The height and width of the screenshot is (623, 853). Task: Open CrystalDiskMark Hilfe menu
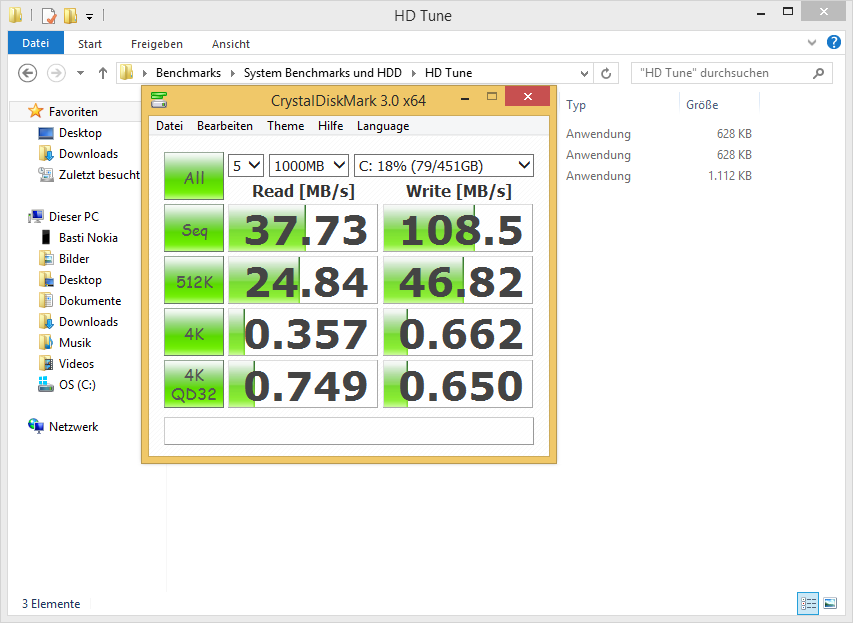click(330, 126)
